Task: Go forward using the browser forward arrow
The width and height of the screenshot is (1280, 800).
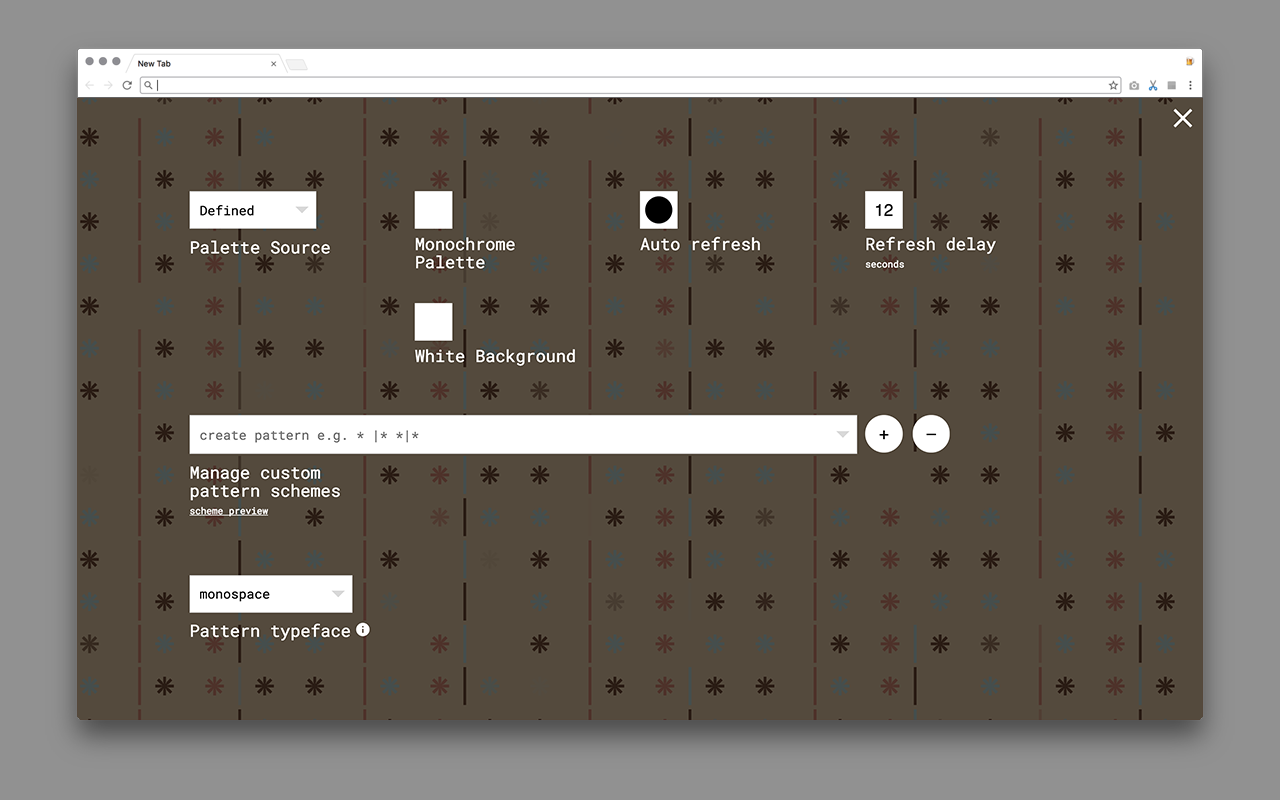Action: [108, 86]
